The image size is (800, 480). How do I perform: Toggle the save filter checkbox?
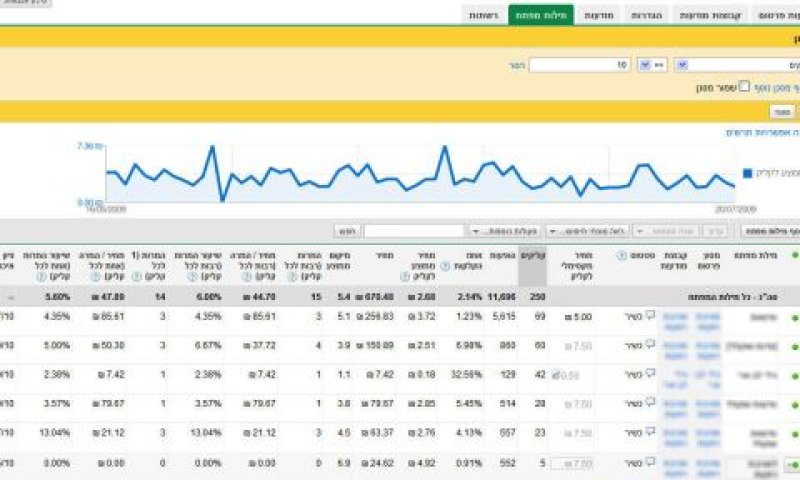(744, 86)
